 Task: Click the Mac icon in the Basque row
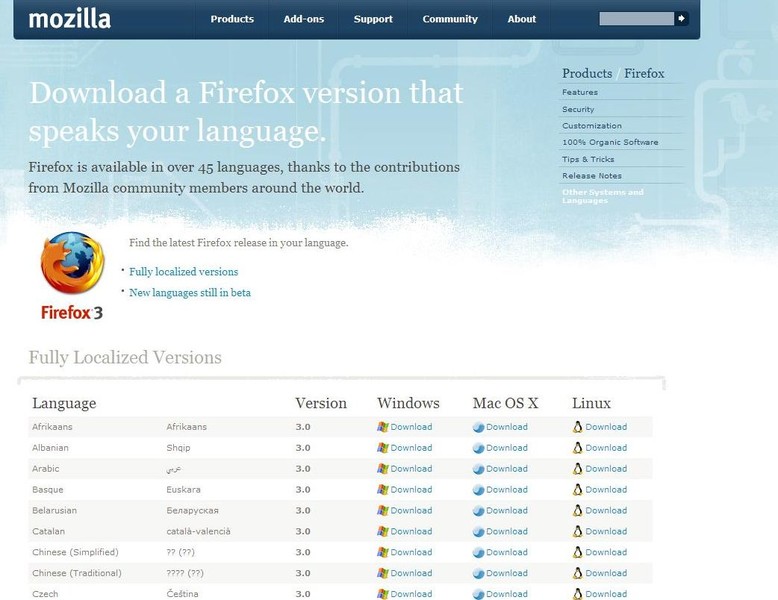pos(478,490)
